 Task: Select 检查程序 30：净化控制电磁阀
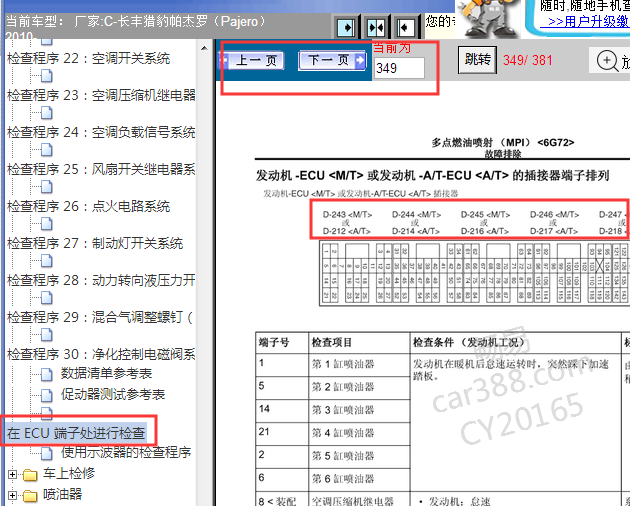coord(101,354)
